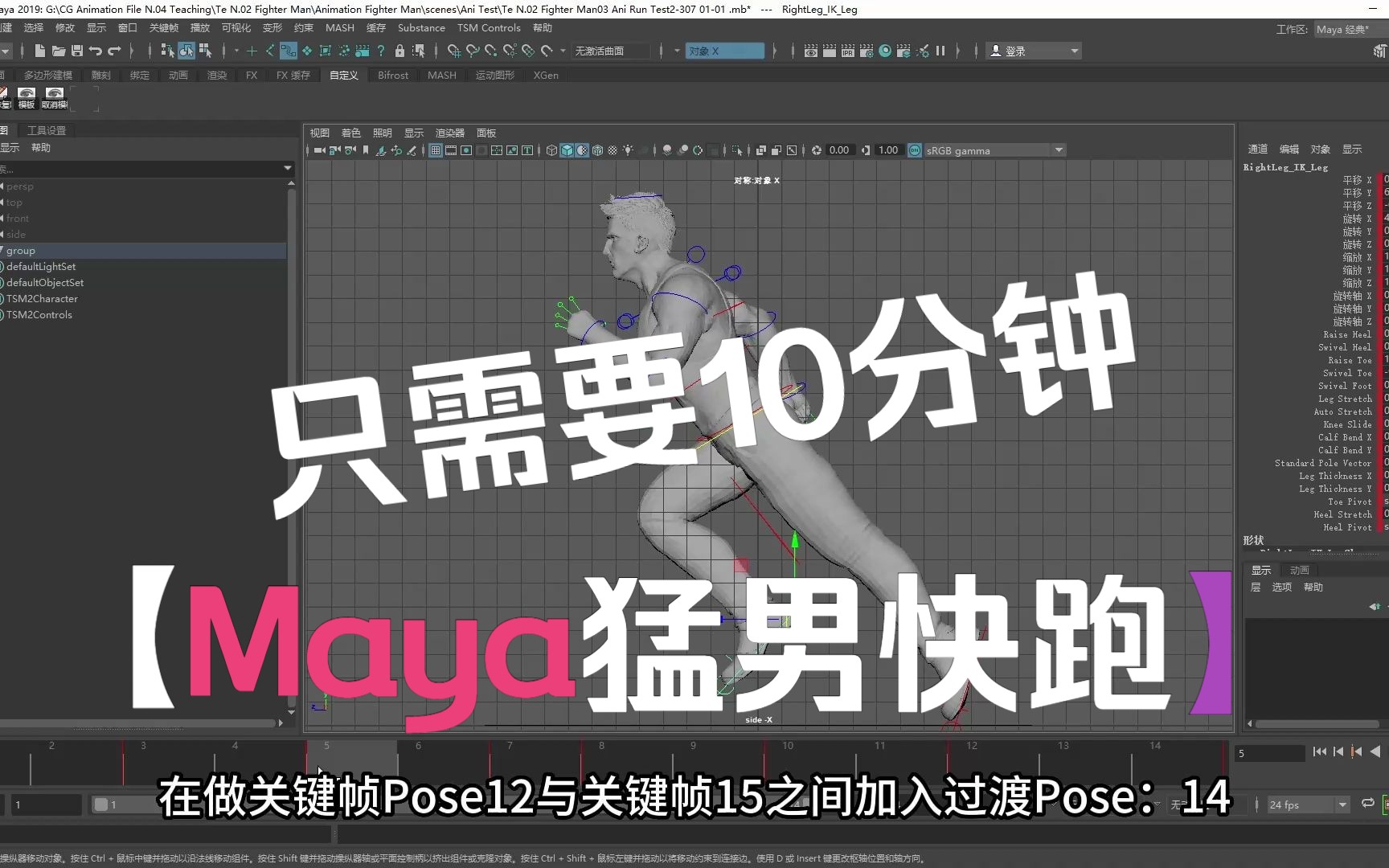Open the 登录 sign-in dropdown

1034,51
